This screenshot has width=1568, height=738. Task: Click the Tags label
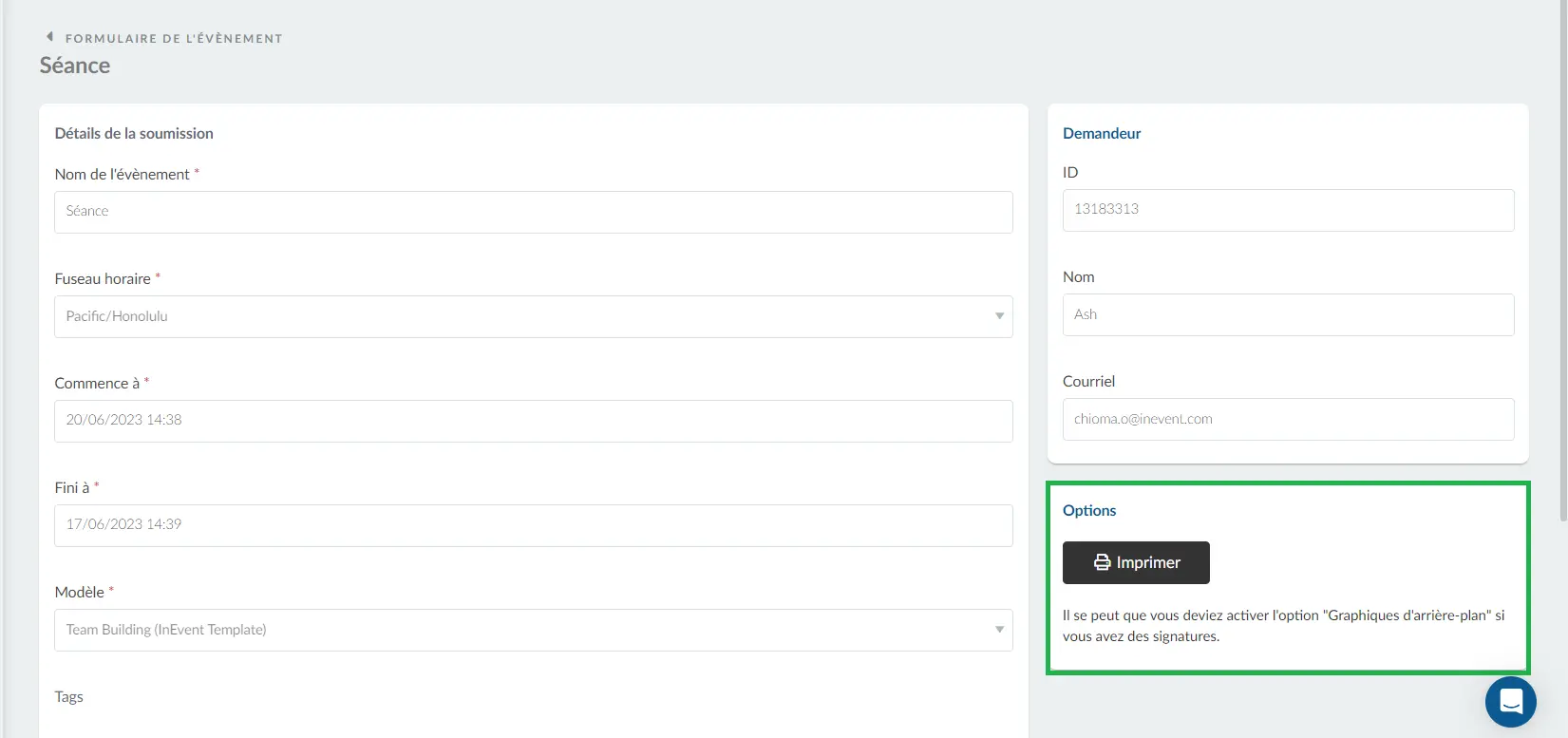click(68, 696)
